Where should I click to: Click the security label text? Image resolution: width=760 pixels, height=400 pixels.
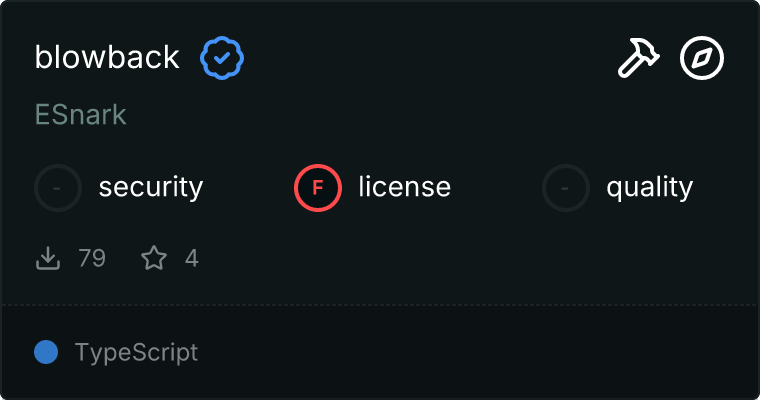(x=151, y=187)
